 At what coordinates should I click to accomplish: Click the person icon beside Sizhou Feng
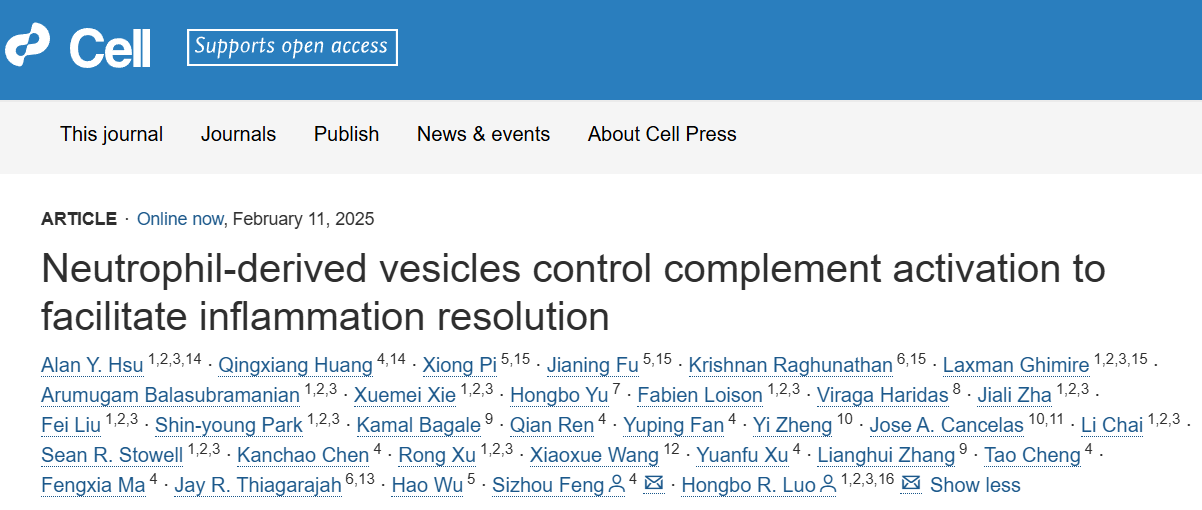618,485
